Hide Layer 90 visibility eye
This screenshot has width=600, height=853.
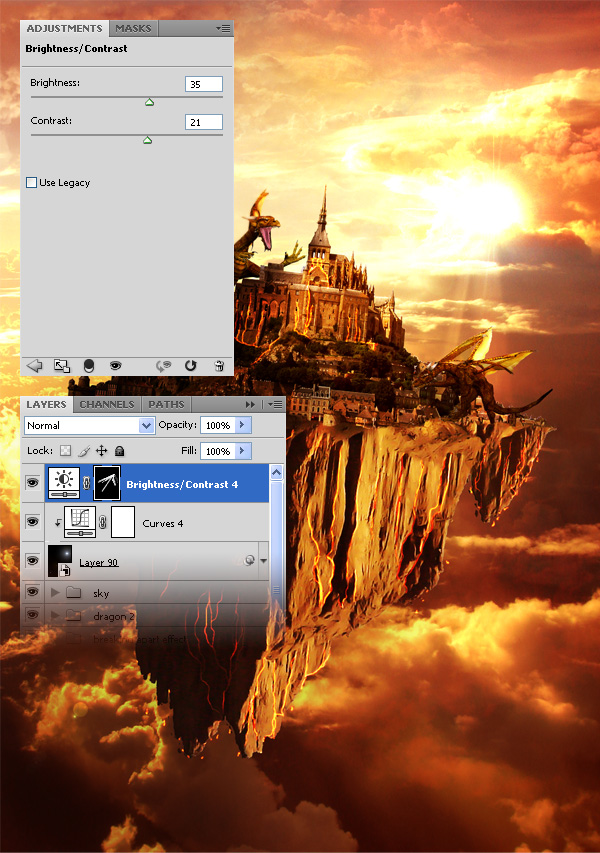tap(33, 560)
